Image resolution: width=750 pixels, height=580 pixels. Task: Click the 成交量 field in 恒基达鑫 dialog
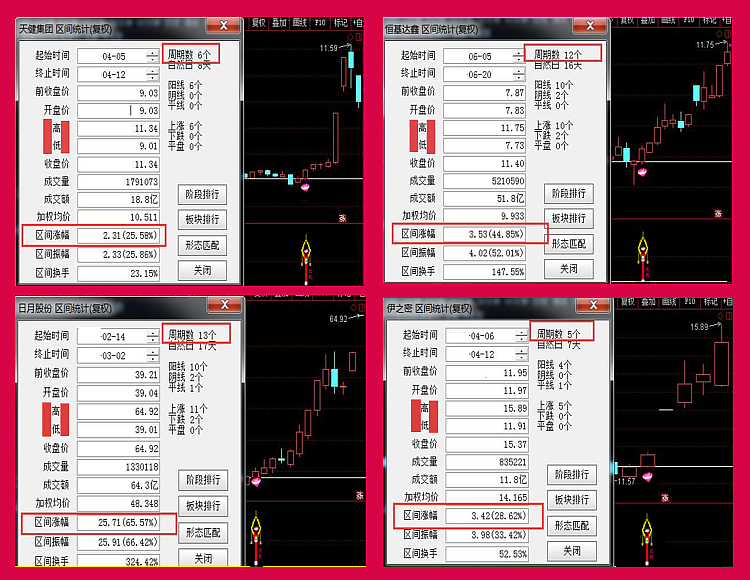(485, 181)
